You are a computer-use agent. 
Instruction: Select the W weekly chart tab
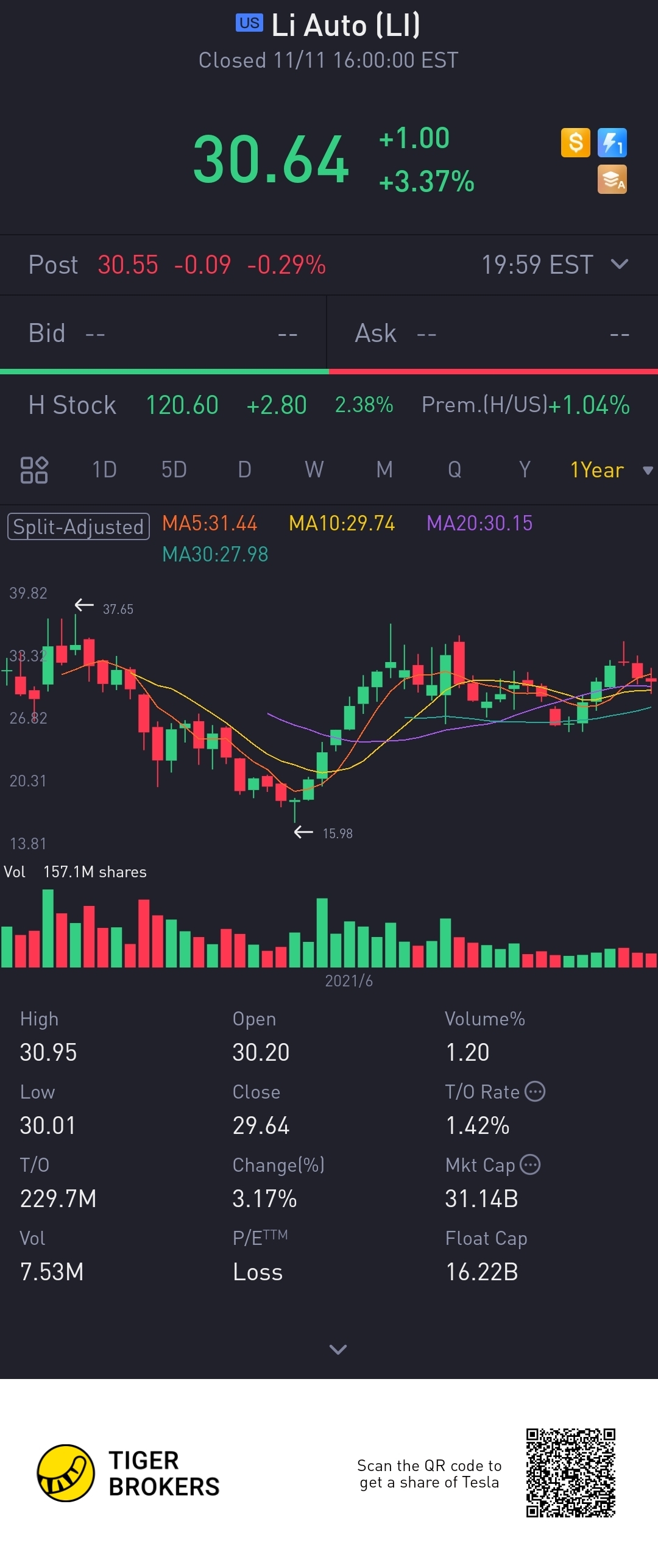click(x=314, y=470)
